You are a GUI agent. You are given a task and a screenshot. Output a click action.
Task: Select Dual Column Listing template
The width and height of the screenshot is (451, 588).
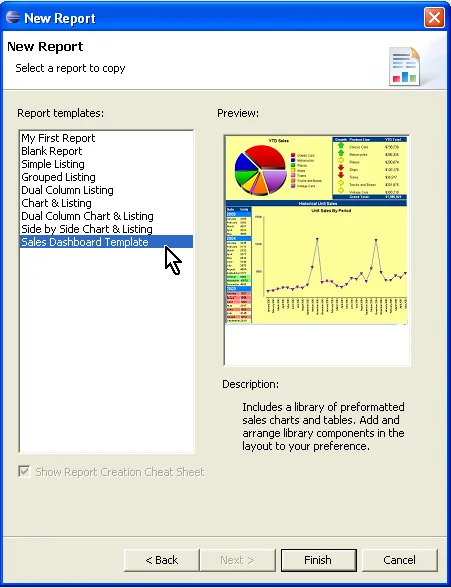point(67,190)
